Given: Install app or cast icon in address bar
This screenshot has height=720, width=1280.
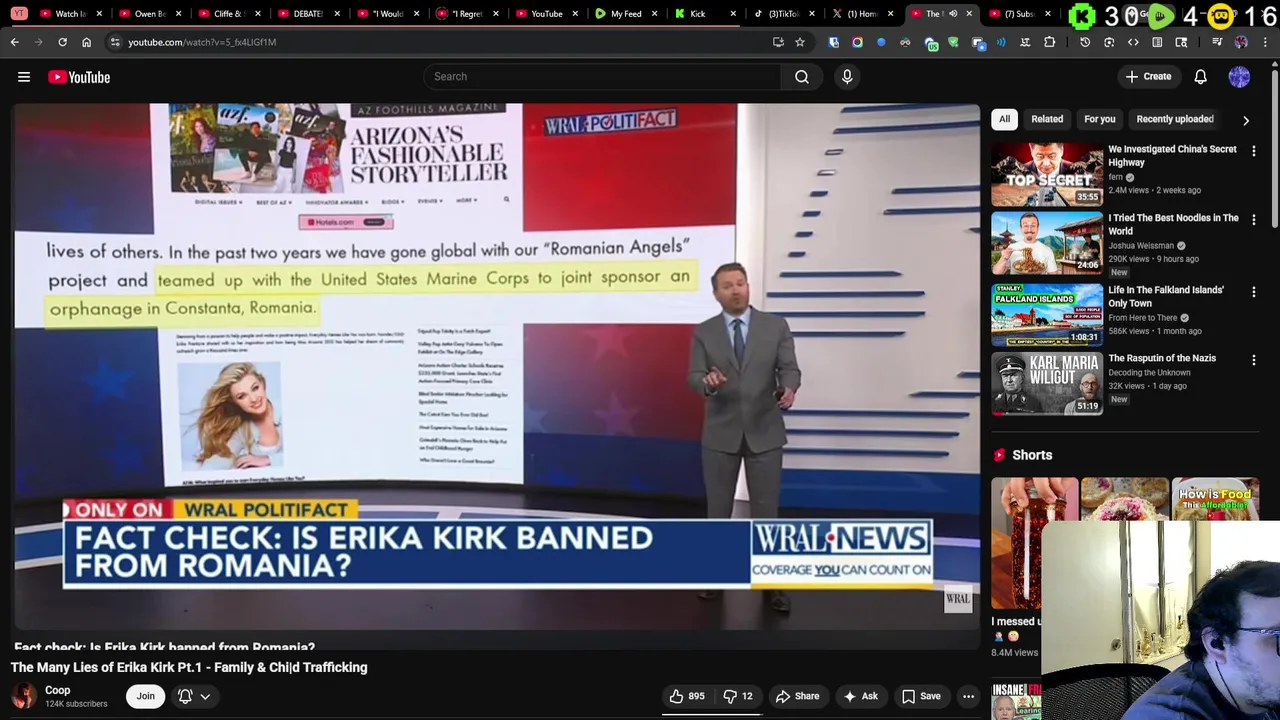Looking at the screenshot, I should coord(778,42).
